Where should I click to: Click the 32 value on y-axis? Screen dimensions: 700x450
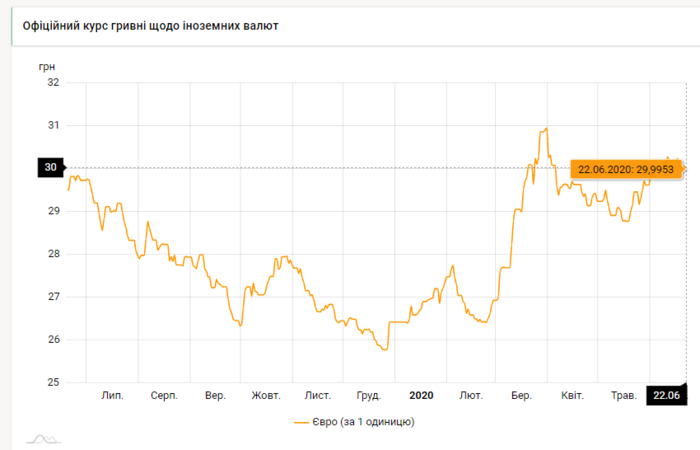pos(53,83)
